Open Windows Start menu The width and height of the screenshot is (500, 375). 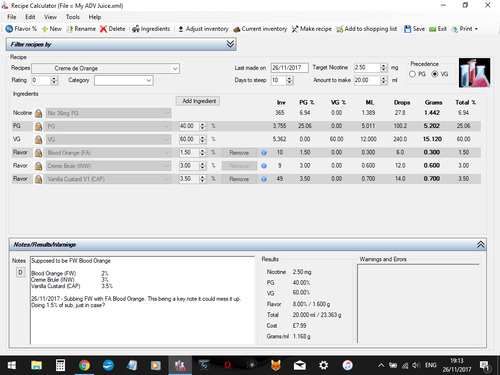[12, 365]
